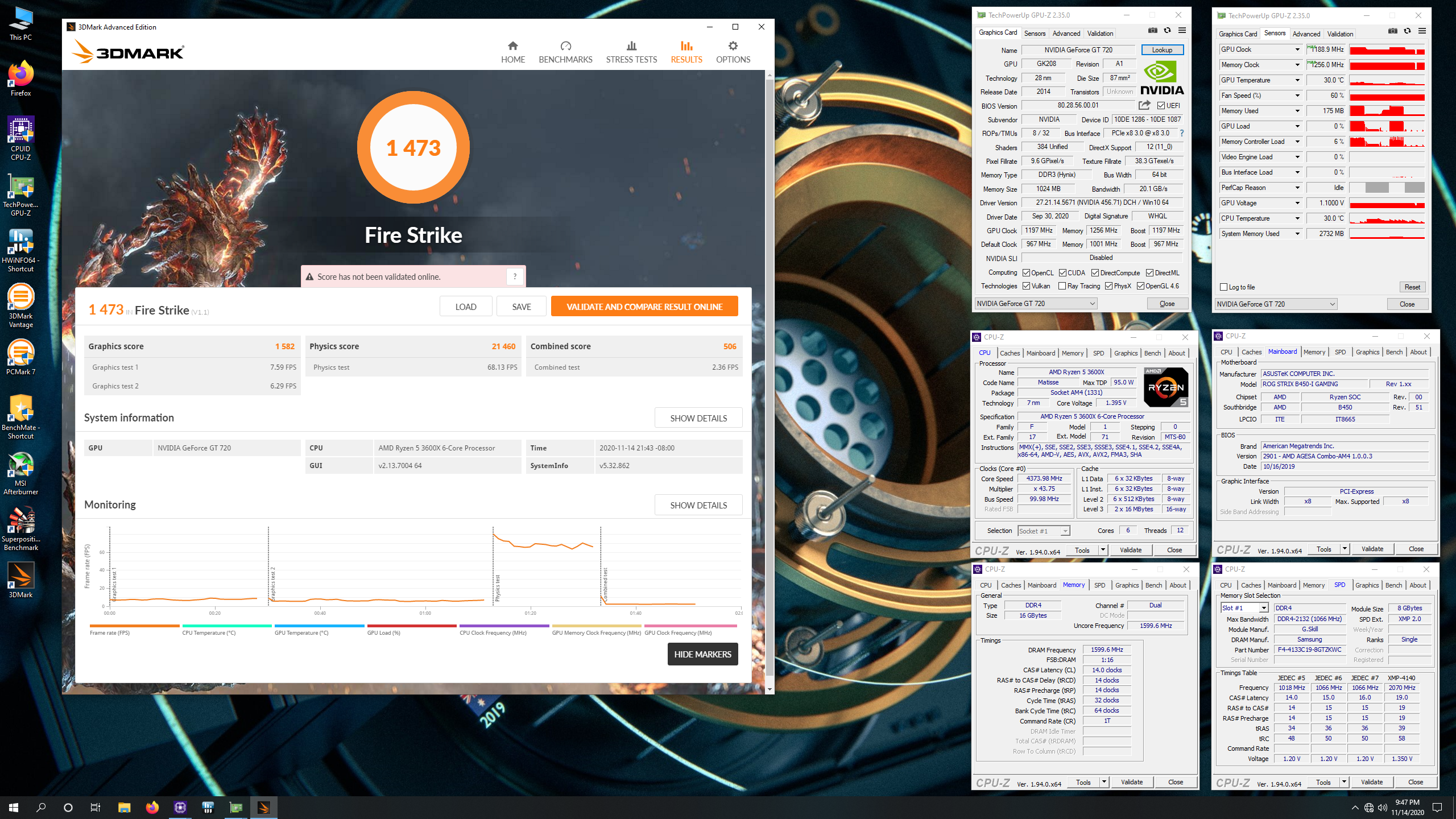Click the SAVE result button
1456x819 pixels.
(x=521, y=307)
